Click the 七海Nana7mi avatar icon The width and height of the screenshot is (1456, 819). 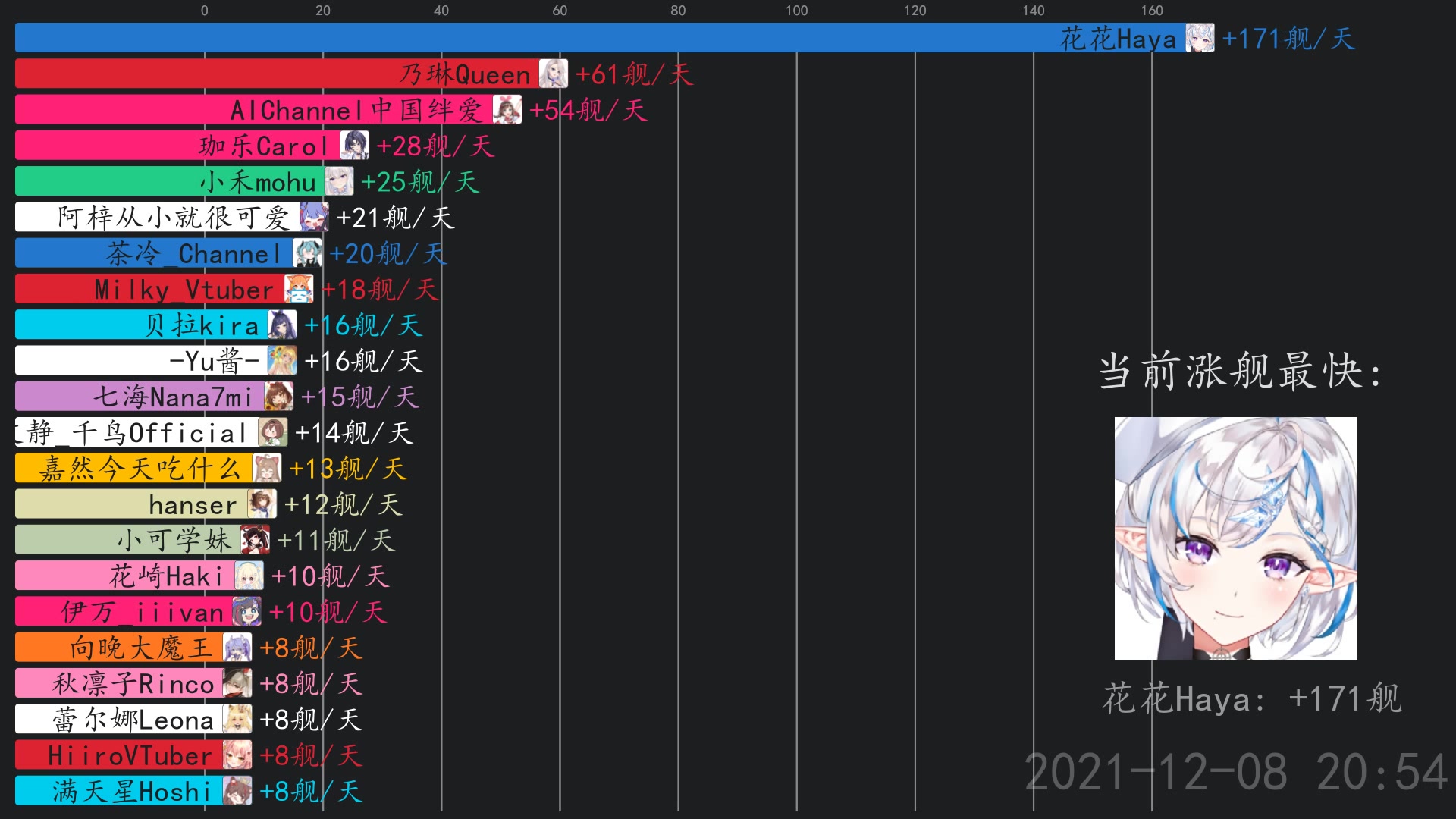[279, 397]
